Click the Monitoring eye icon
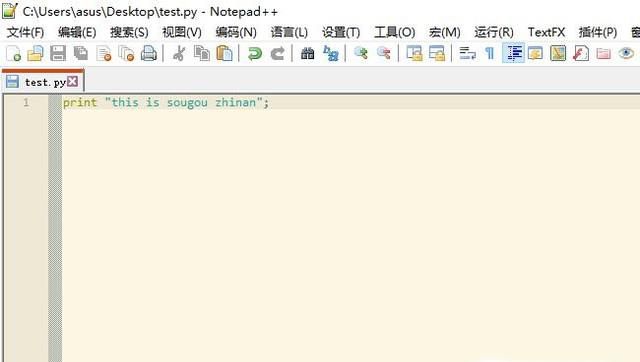640x362 pixels. [x=626, y=53]
